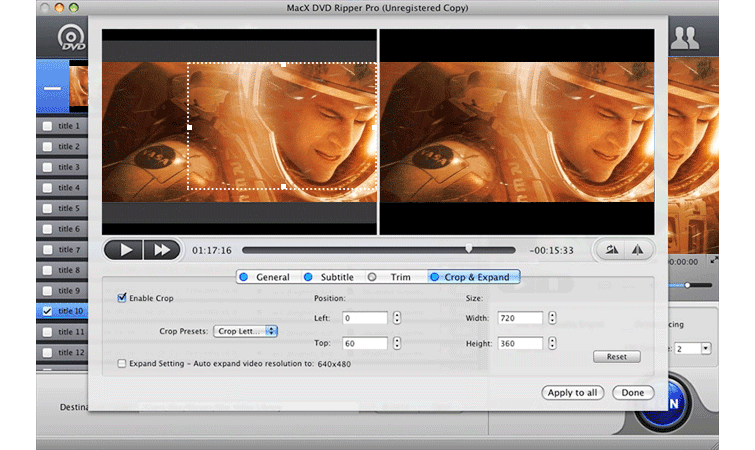Screen dimensions: 755x450
Task: Click the Left position stepper
Action: point(397,318)
